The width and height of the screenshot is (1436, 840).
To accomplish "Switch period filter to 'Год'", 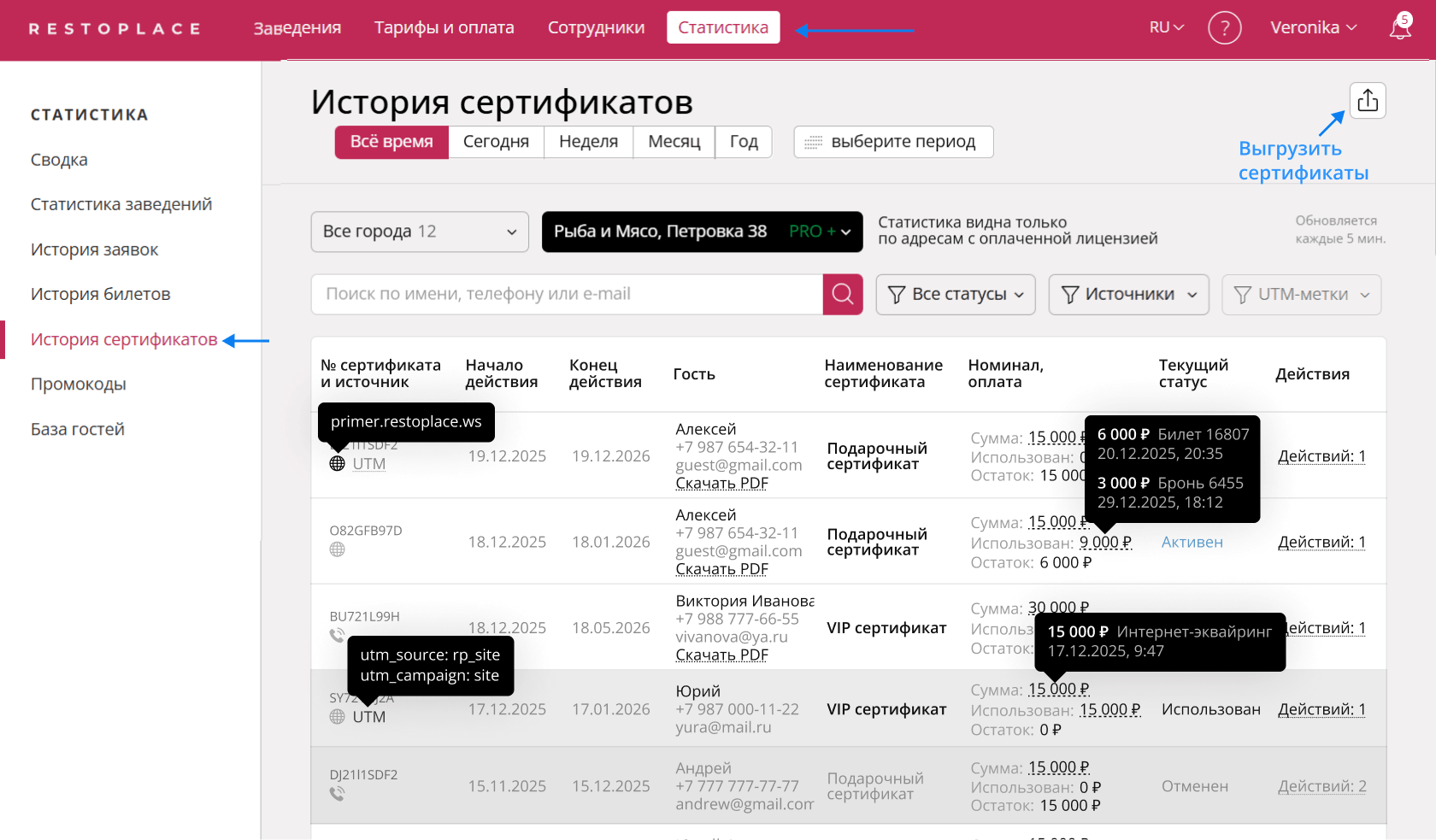I will (743, 142).
